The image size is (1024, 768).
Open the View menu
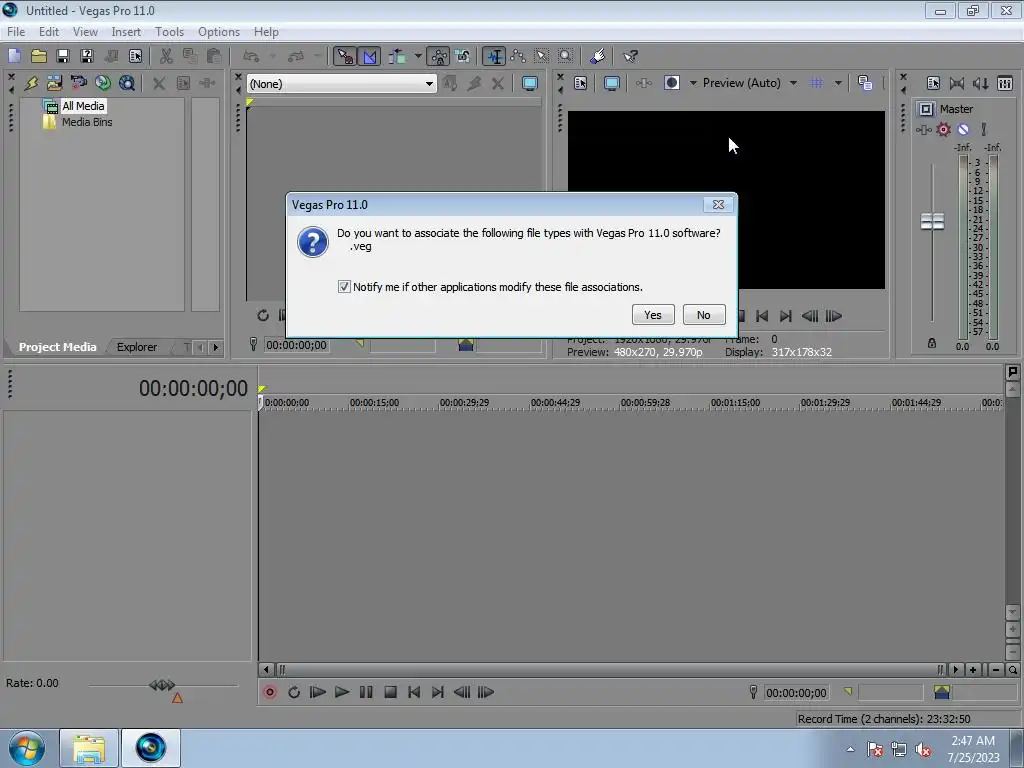coord(85,31)
